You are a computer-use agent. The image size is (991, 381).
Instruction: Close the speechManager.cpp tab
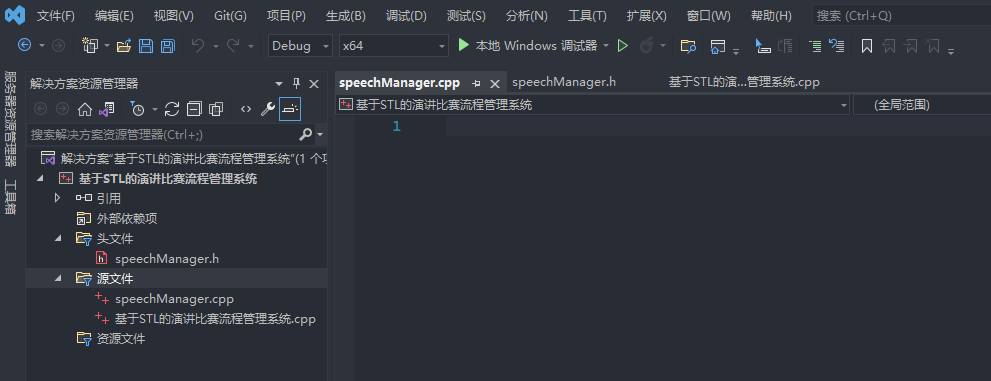coord(495,83)
